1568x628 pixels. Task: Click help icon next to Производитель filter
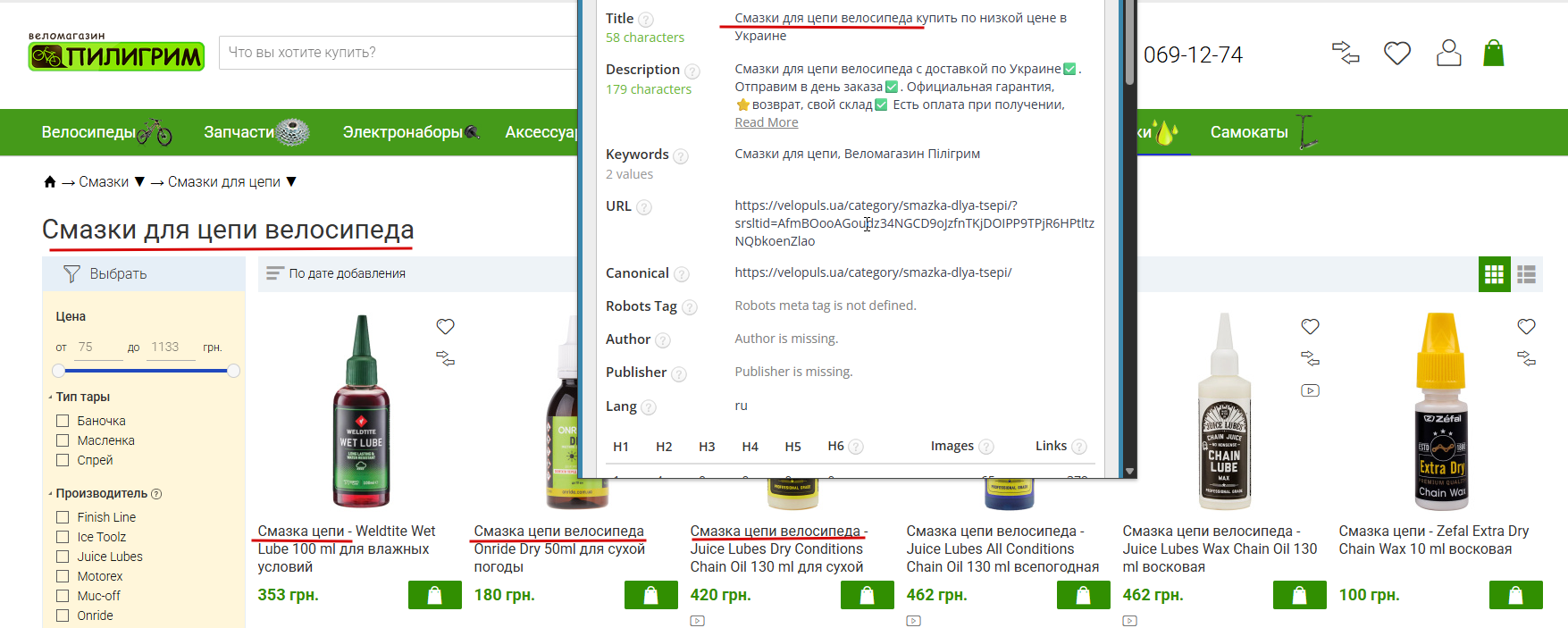pos(156,494)
